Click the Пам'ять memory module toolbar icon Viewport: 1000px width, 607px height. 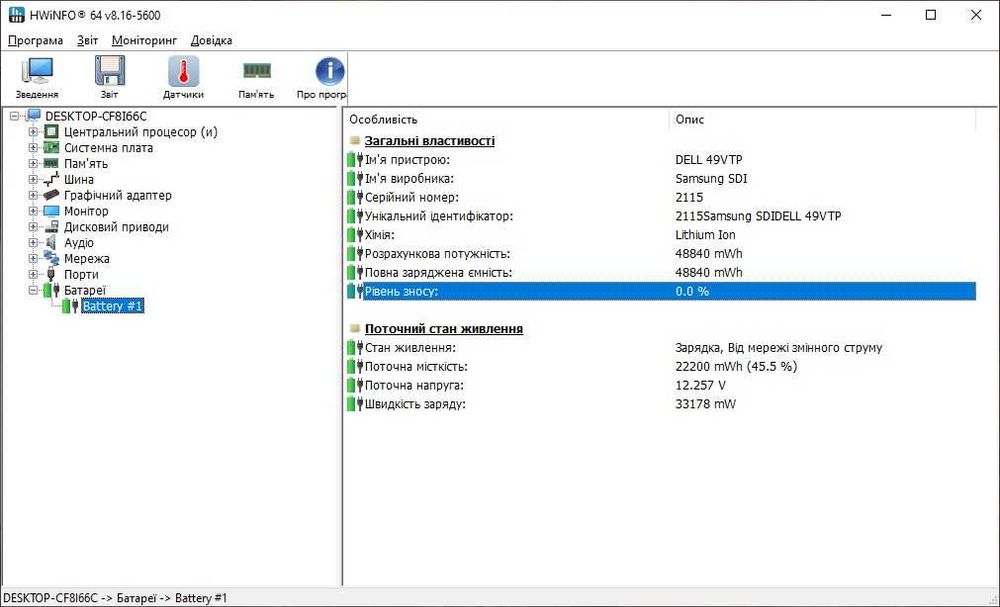[256, 70]
